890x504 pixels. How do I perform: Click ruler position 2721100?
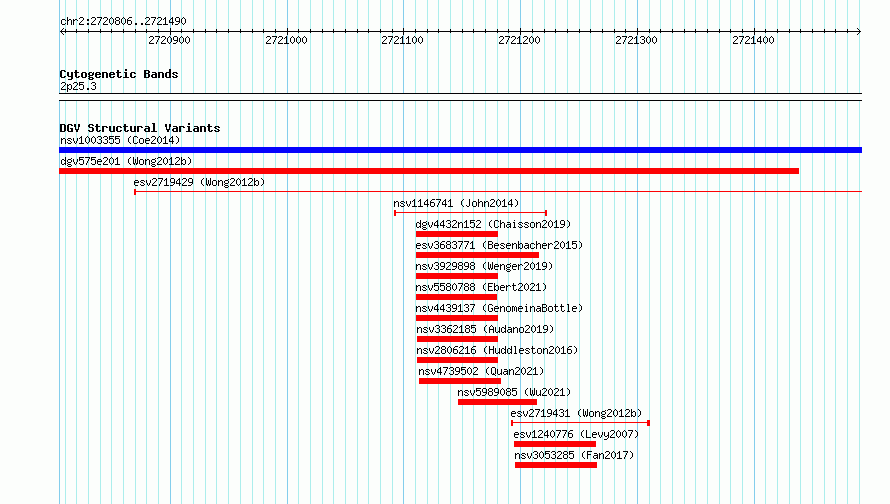(402, 40)
